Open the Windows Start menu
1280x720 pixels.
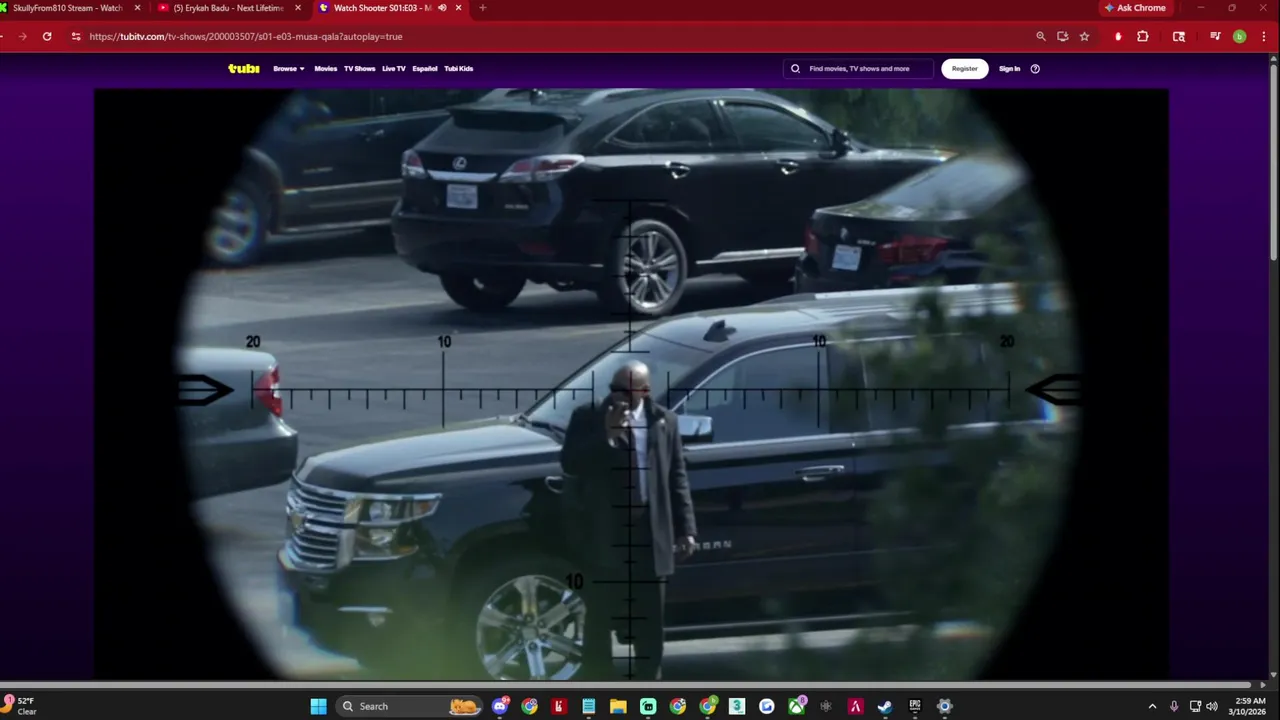click(x=318, y=706)
